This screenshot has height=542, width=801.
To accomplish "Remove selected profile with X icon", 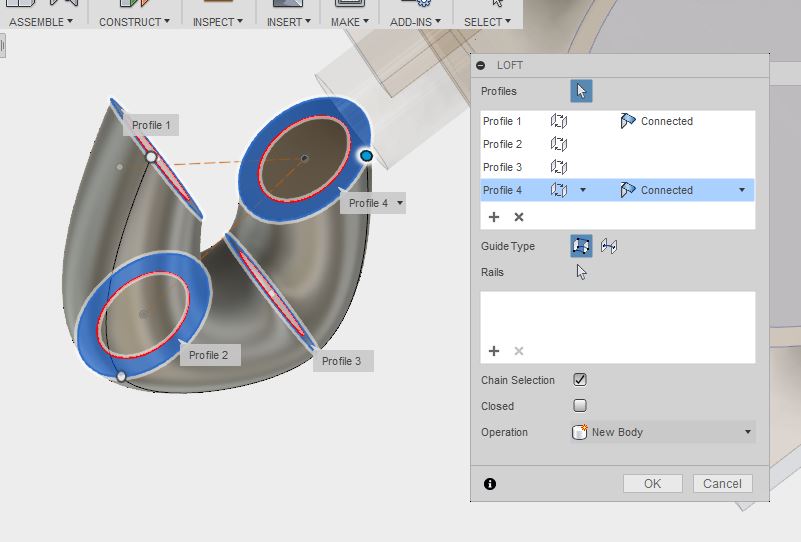I will click(519, 217).
